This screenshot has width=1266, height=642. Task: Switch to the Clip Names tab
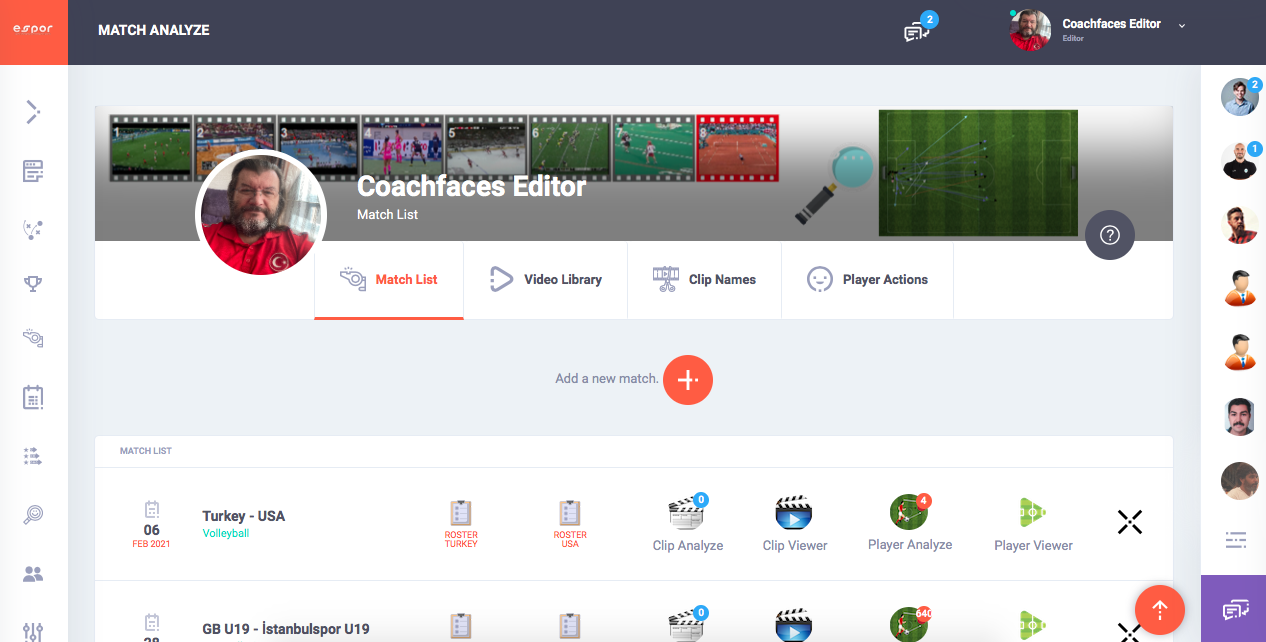705,280
